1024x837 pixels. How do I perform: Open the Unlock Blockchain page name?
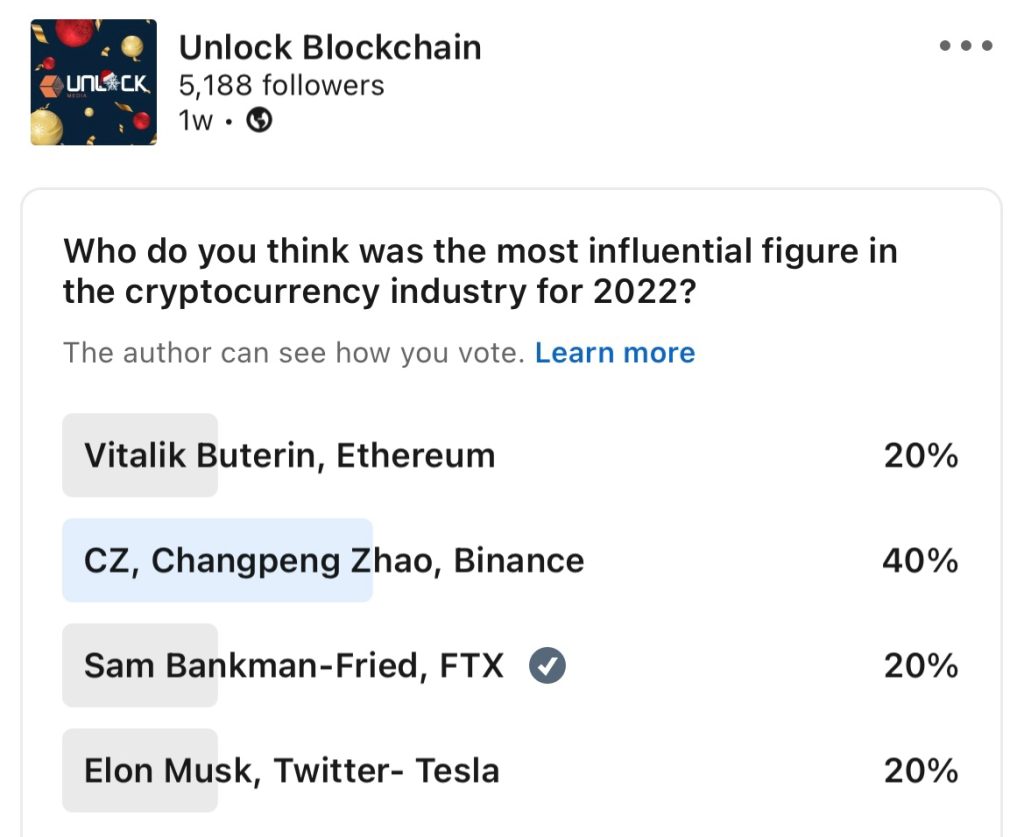click(x=330, y=47)
